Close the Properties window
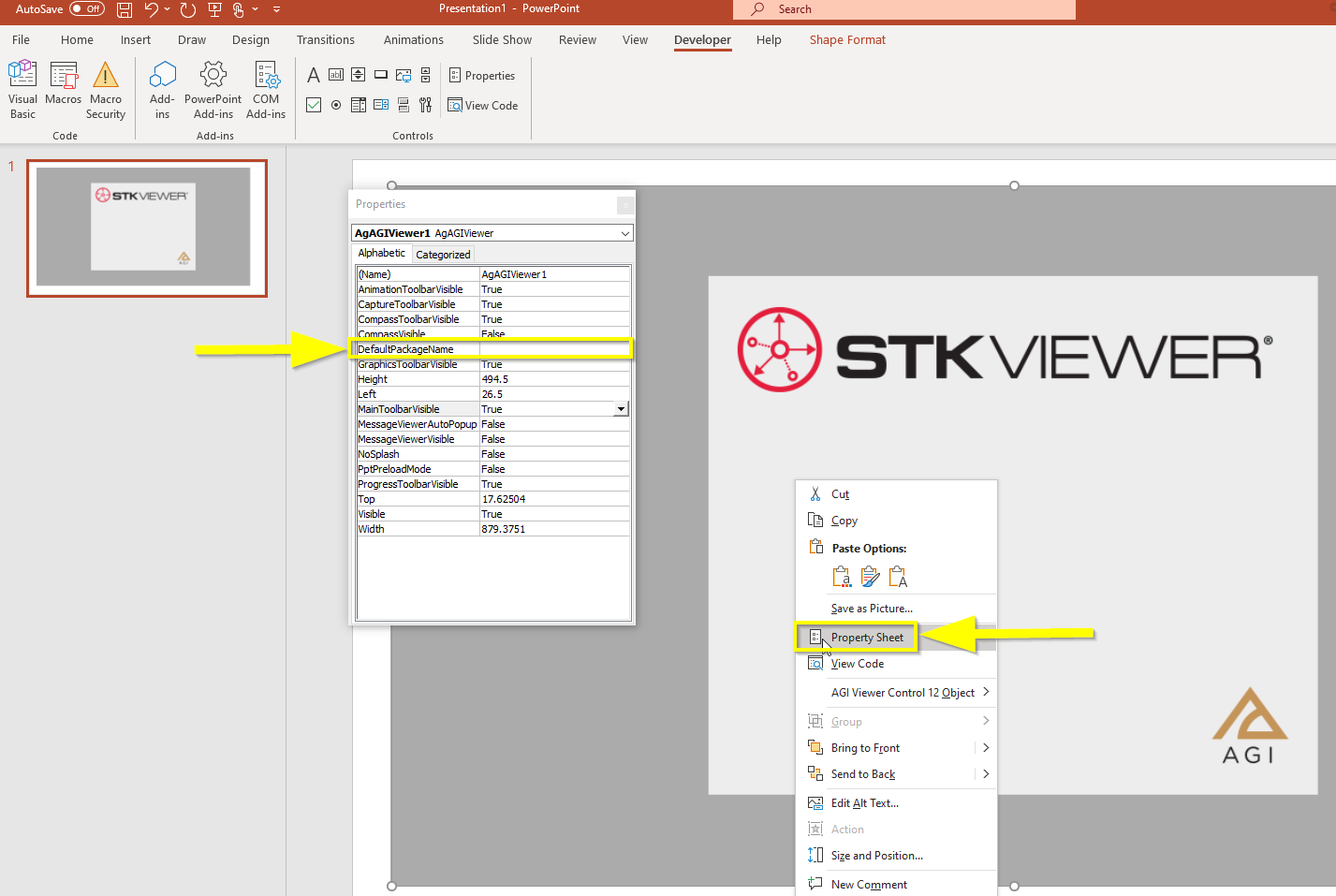The image size is (1336, 896). pyautogui.click(x=625, y=204)
